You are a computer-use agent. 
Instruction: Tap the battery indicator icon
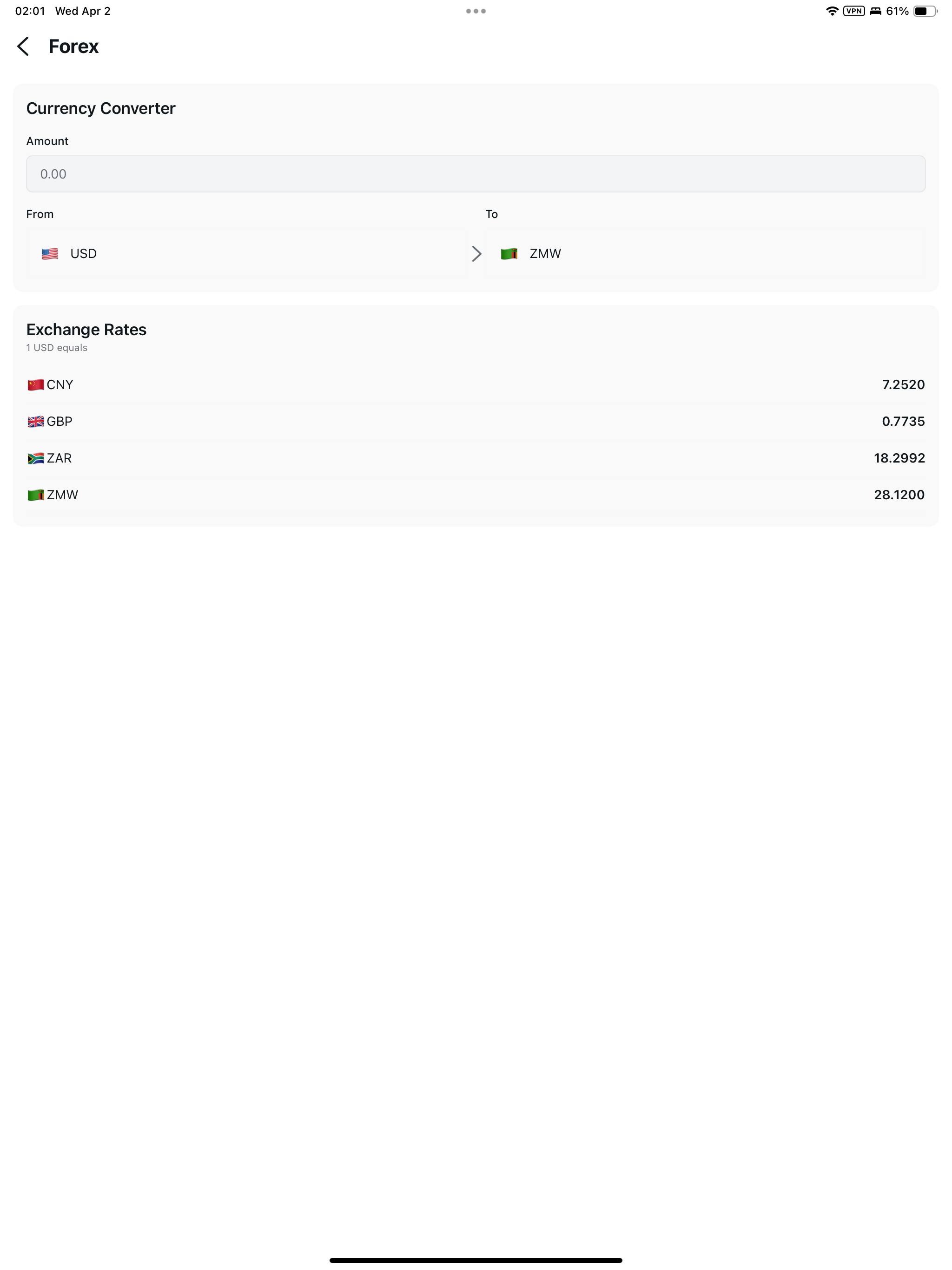click(925, 11)
